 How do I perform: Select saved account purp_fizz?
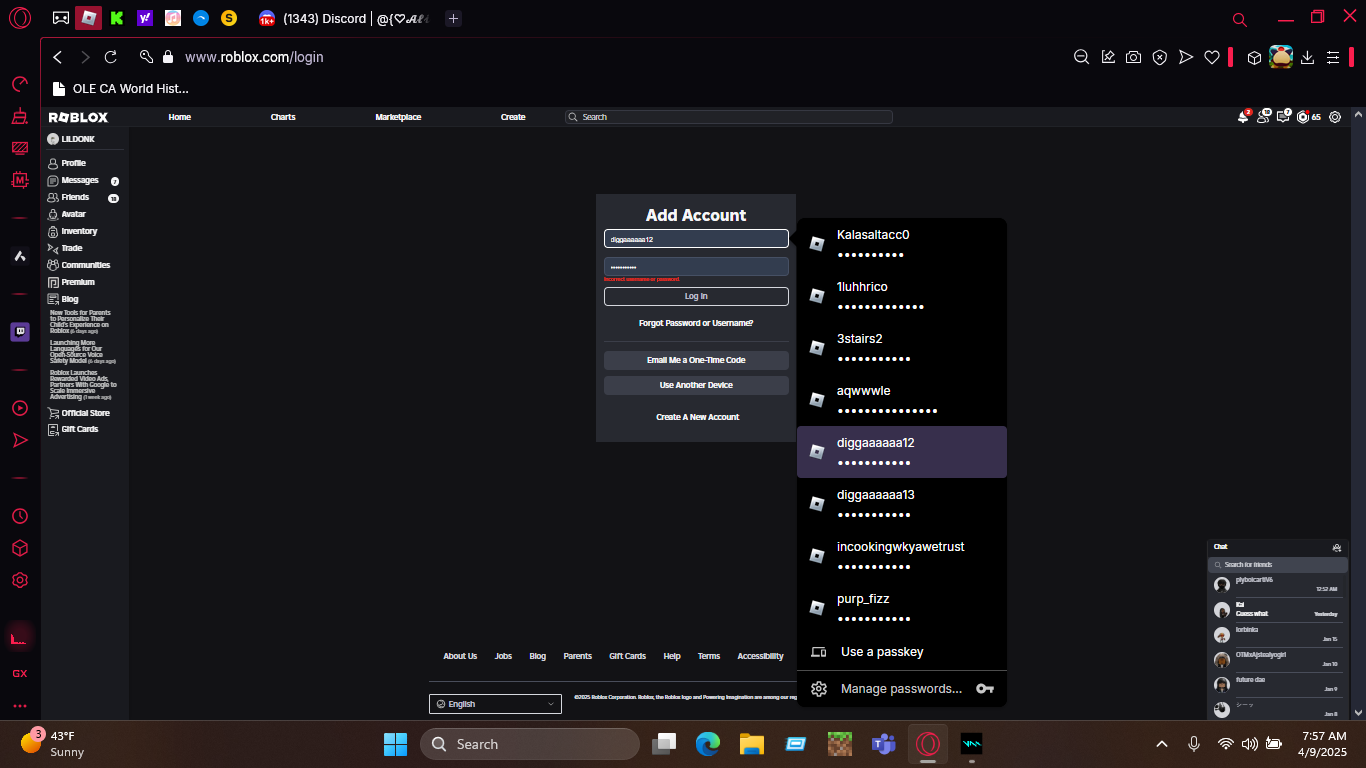click(902, 608)
